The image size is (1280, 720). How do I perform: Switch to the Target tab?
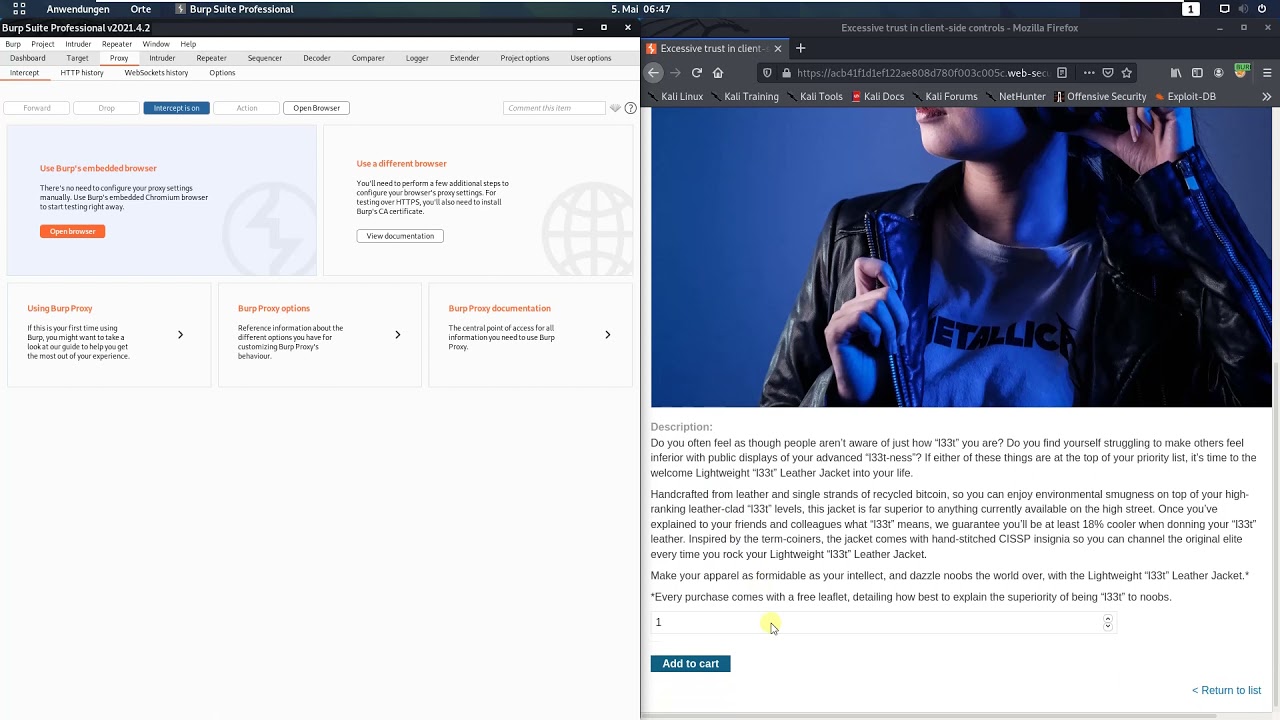click(x=77, y=58)
